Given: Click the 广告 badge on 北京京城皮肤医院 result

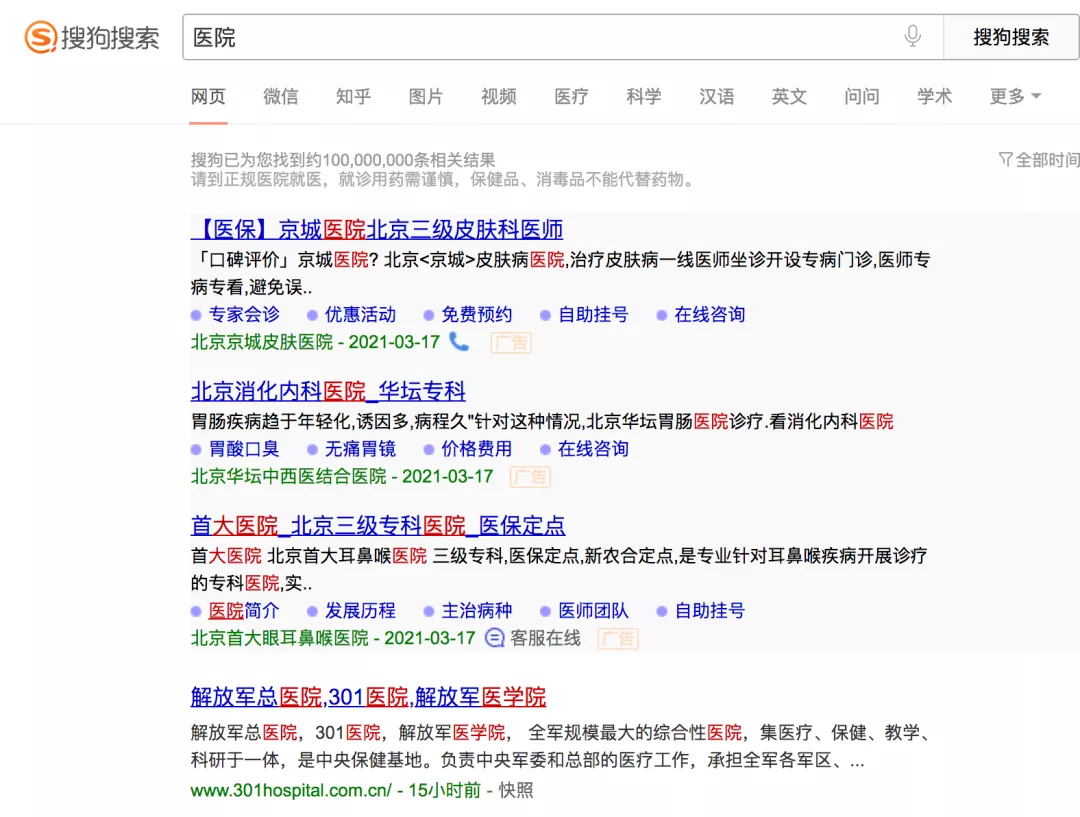Looking at the screenshot, I should [511, 342].
